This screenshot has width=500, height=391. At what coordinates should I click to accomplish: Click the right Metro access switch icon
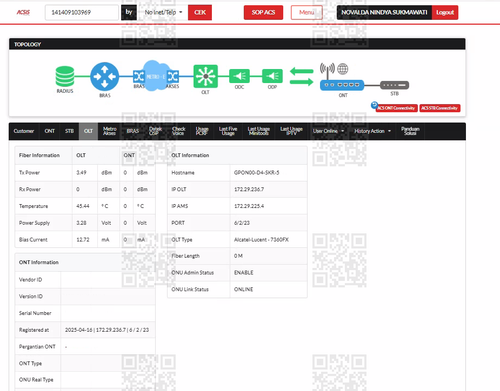point(173,77)
